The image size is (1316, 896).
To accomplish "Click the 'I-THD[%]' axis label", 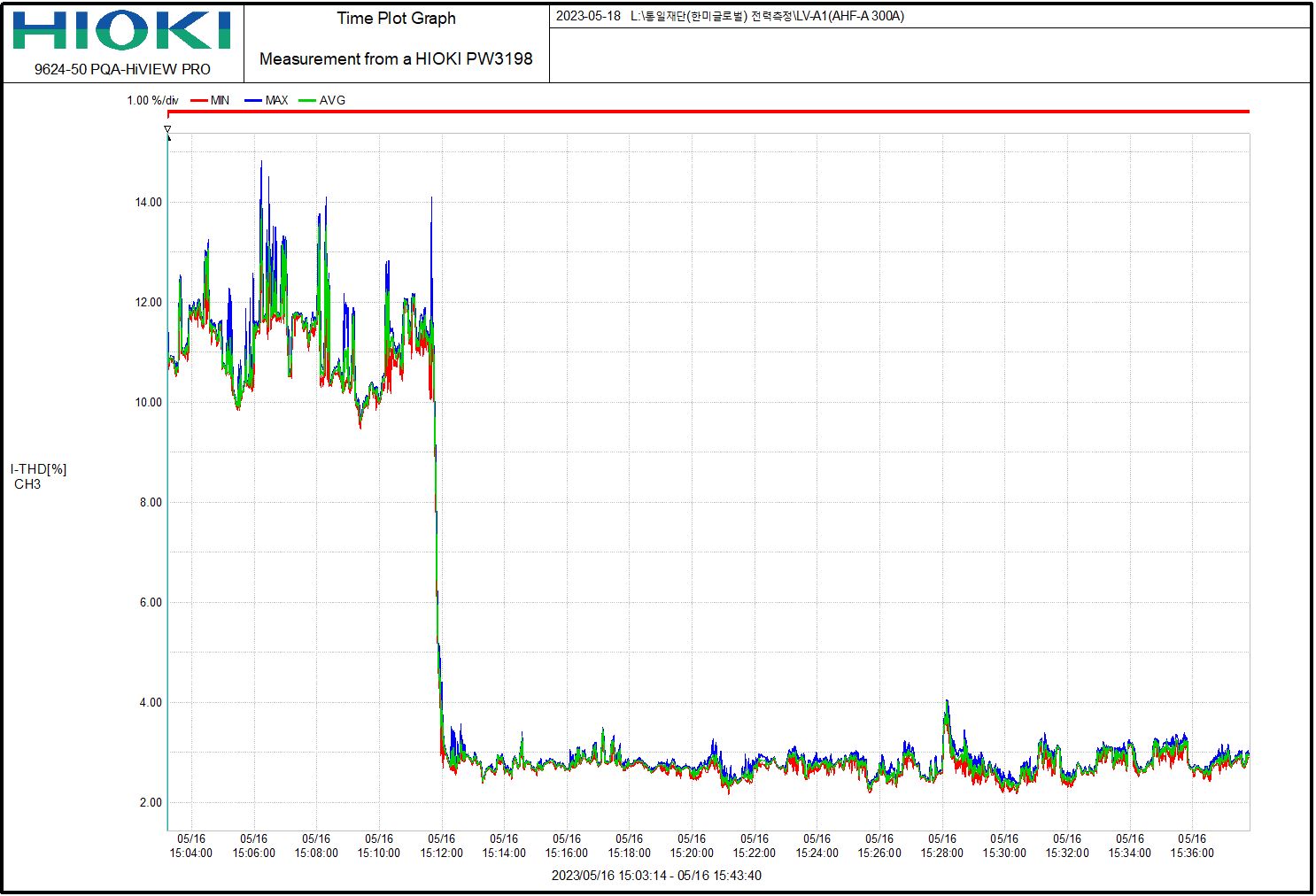I will pos(38,469).
